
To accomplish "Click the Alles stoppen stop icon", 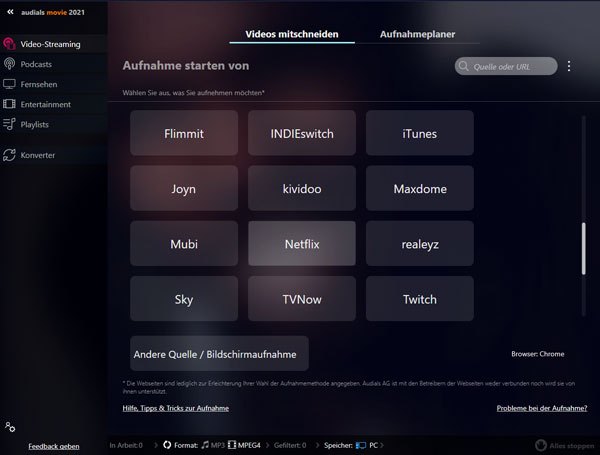I will click(541, 445).
